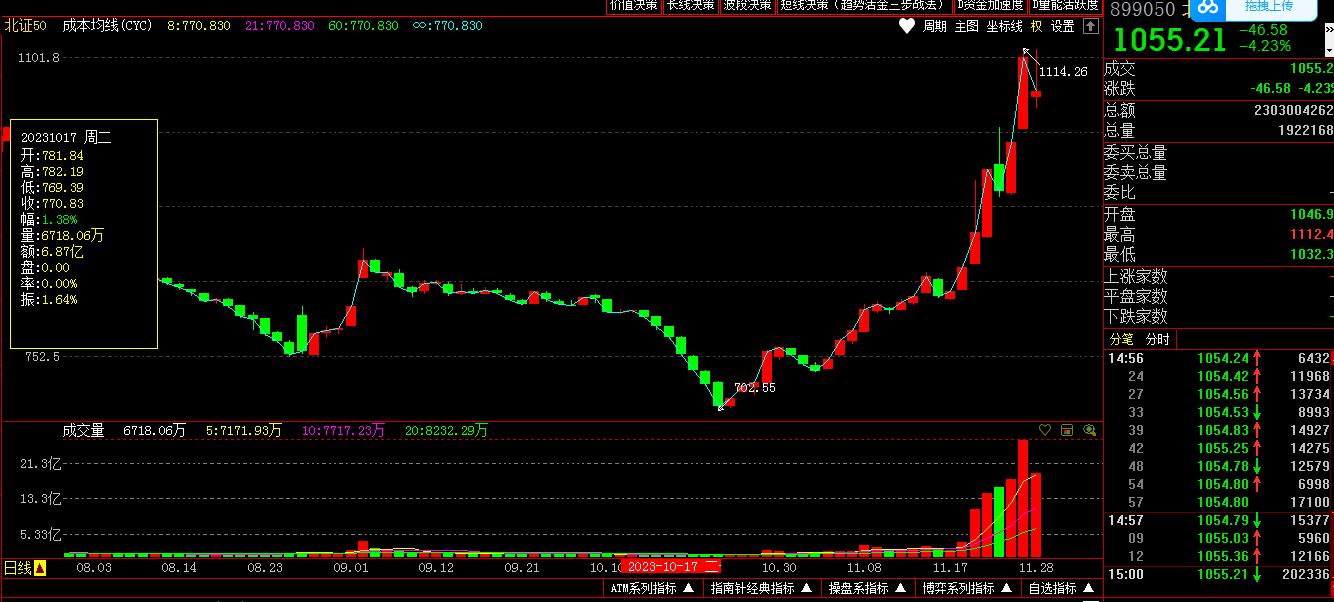1334x602 pixels.
Task: Click the 坐标线 button
Action: point(1004,27)
